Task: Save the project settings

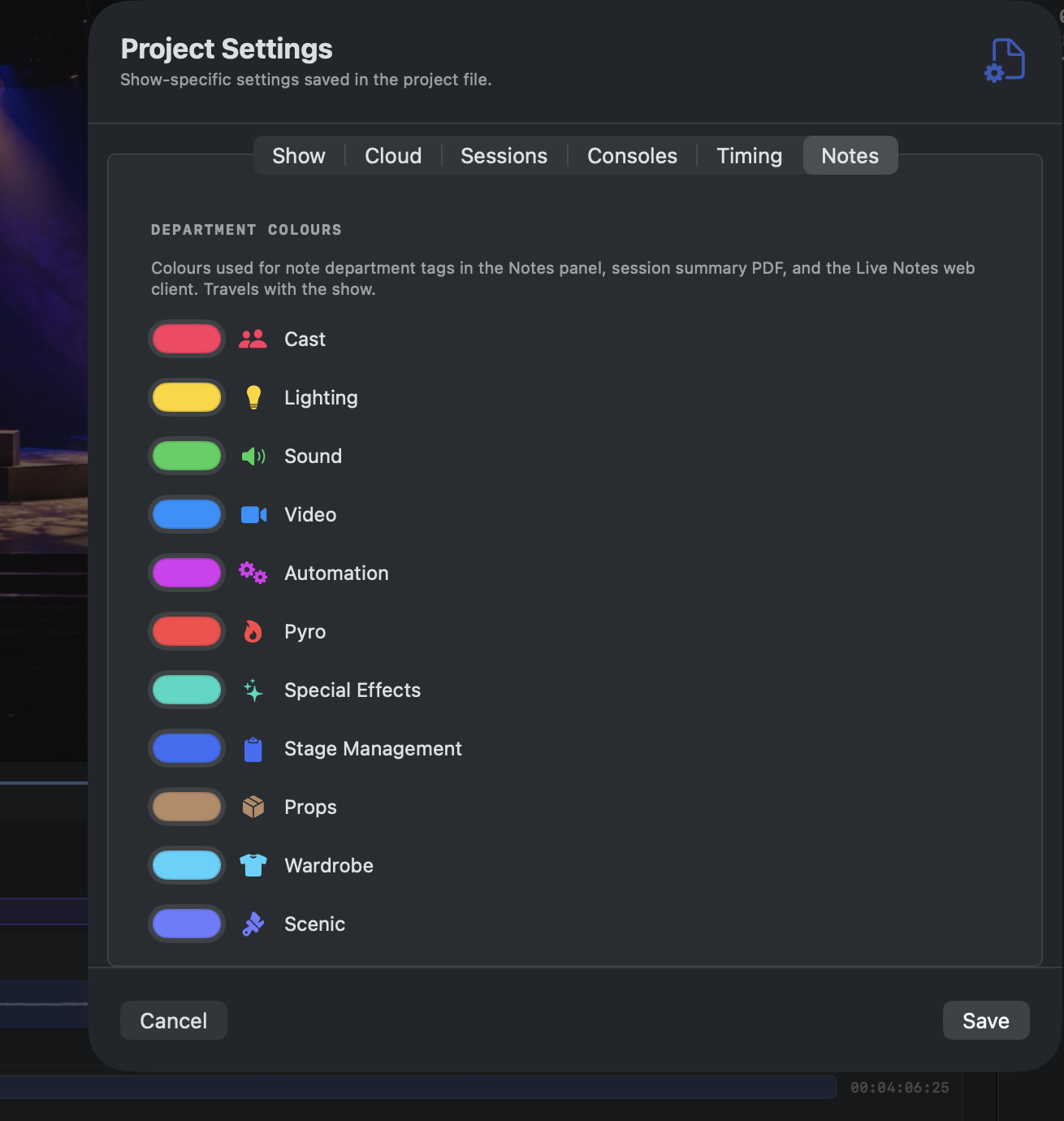Action: tap(986, 1020)
